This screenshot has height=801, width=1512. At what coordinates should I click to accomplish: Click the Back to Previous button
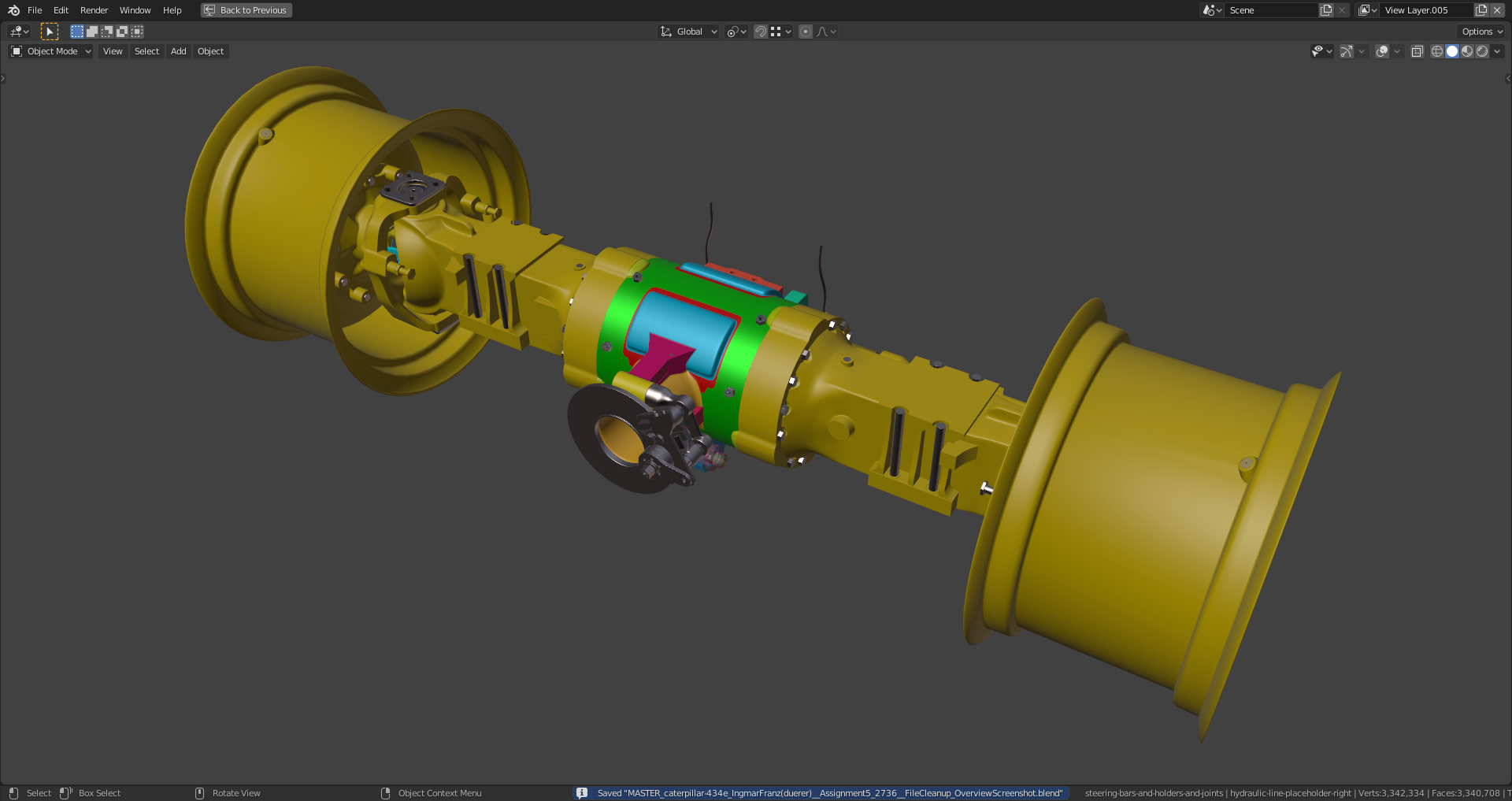(246, 10)
